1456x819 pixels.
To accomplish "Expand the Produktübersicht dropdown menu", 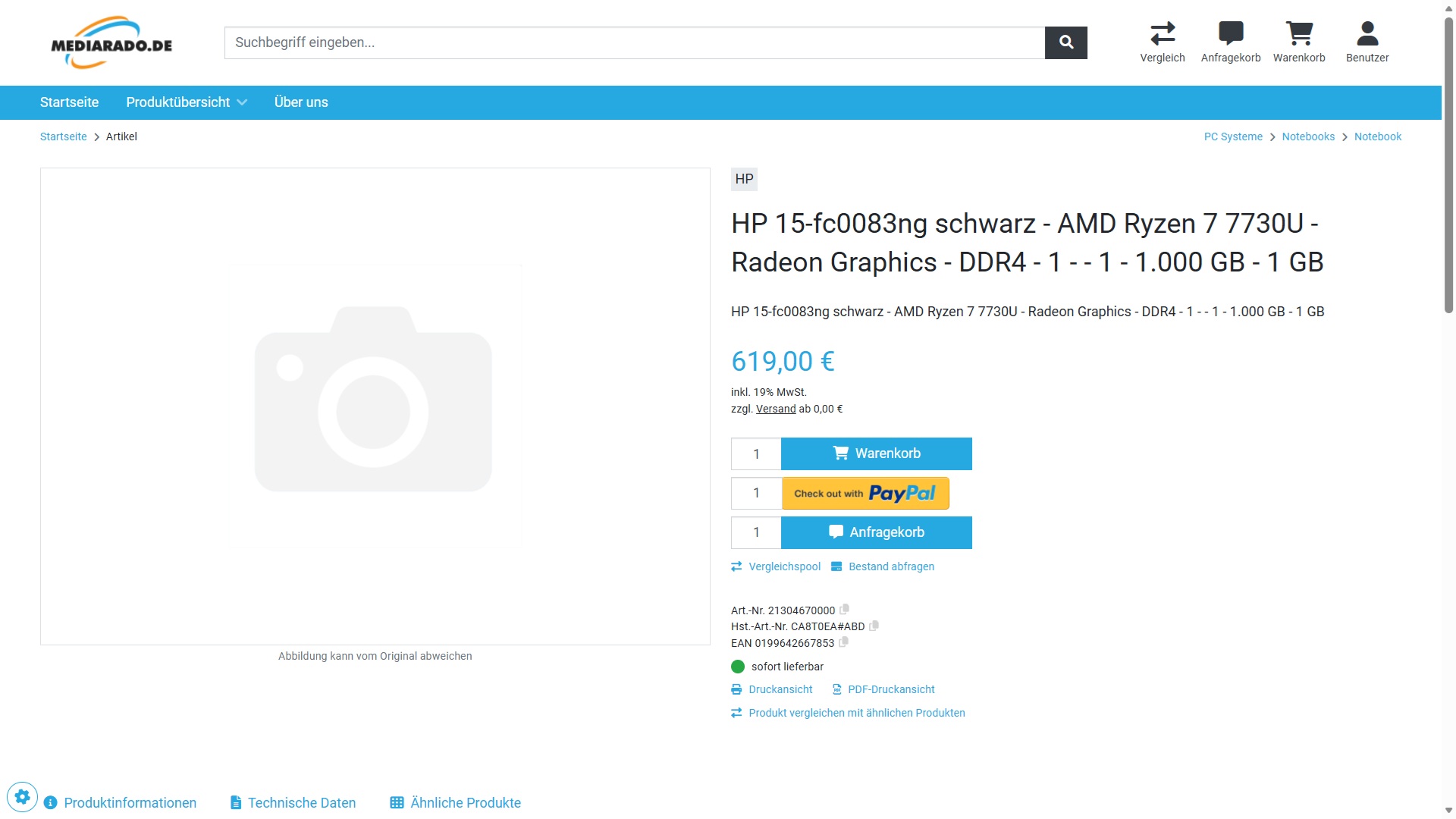I will 186,102.
